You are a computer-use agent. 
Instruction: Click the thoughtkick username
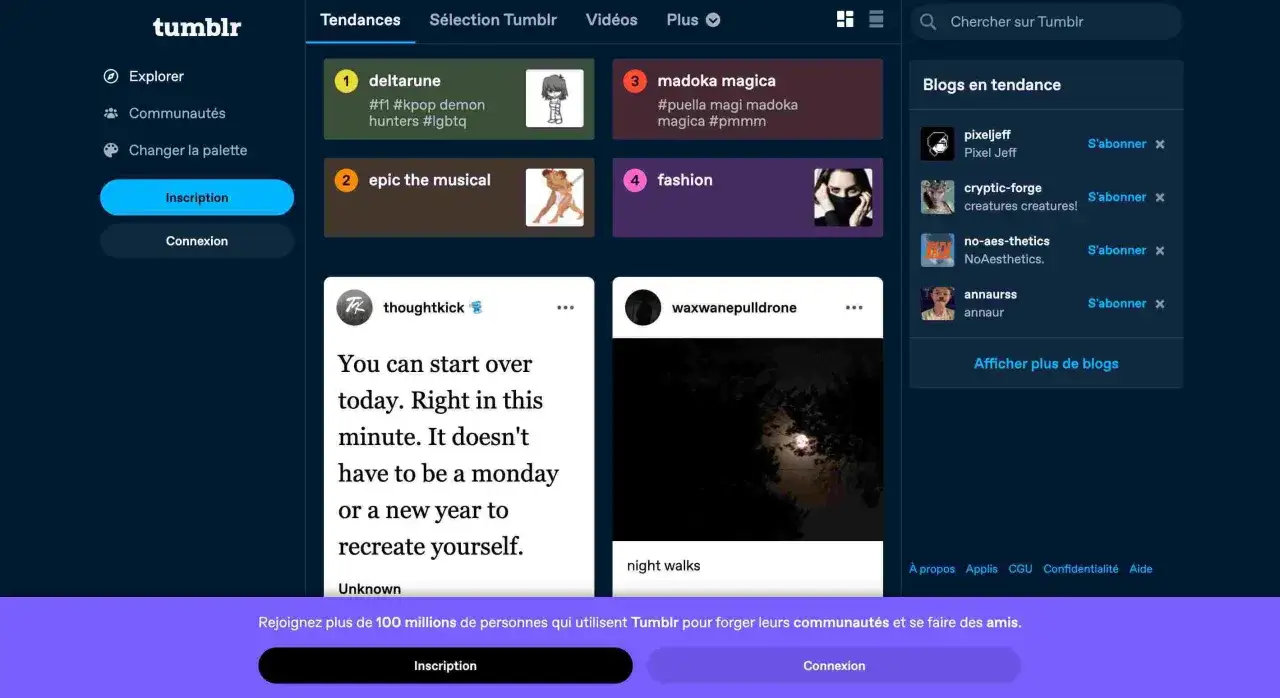[x=424, y=308]
